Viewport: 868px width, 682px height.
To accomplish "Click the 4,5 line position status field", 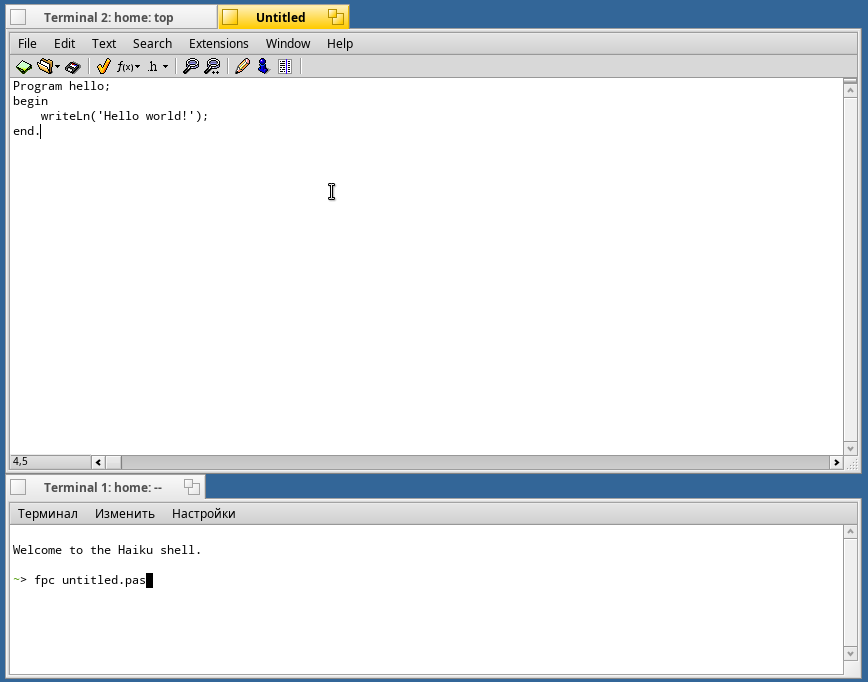I will coord(50,462).
